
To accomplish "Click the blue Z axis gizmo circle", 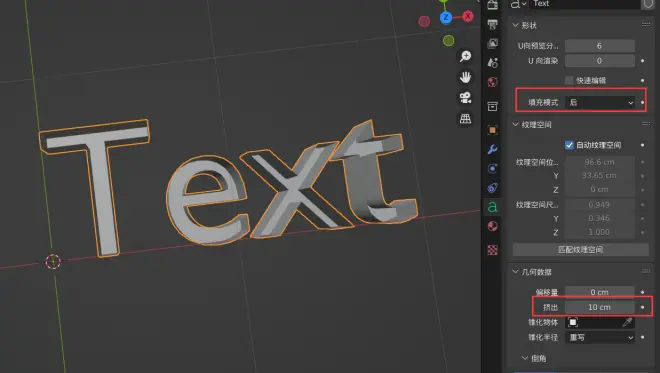I will [x=446, y=17].
